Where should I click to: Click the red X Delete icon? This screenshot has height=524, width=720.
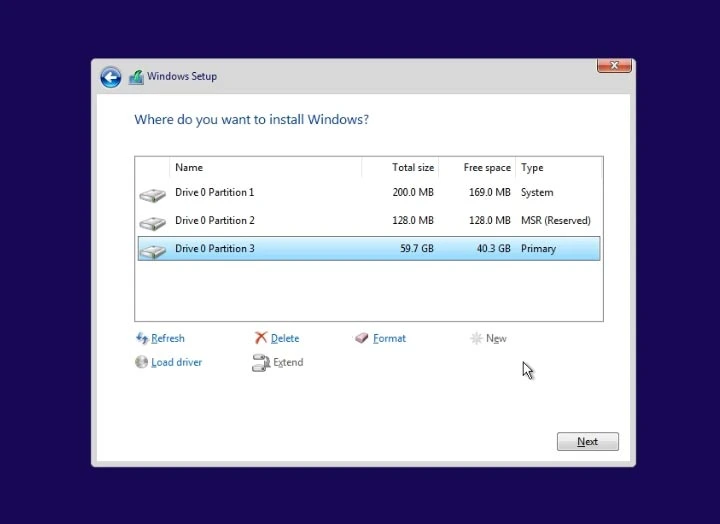(261, 338)
